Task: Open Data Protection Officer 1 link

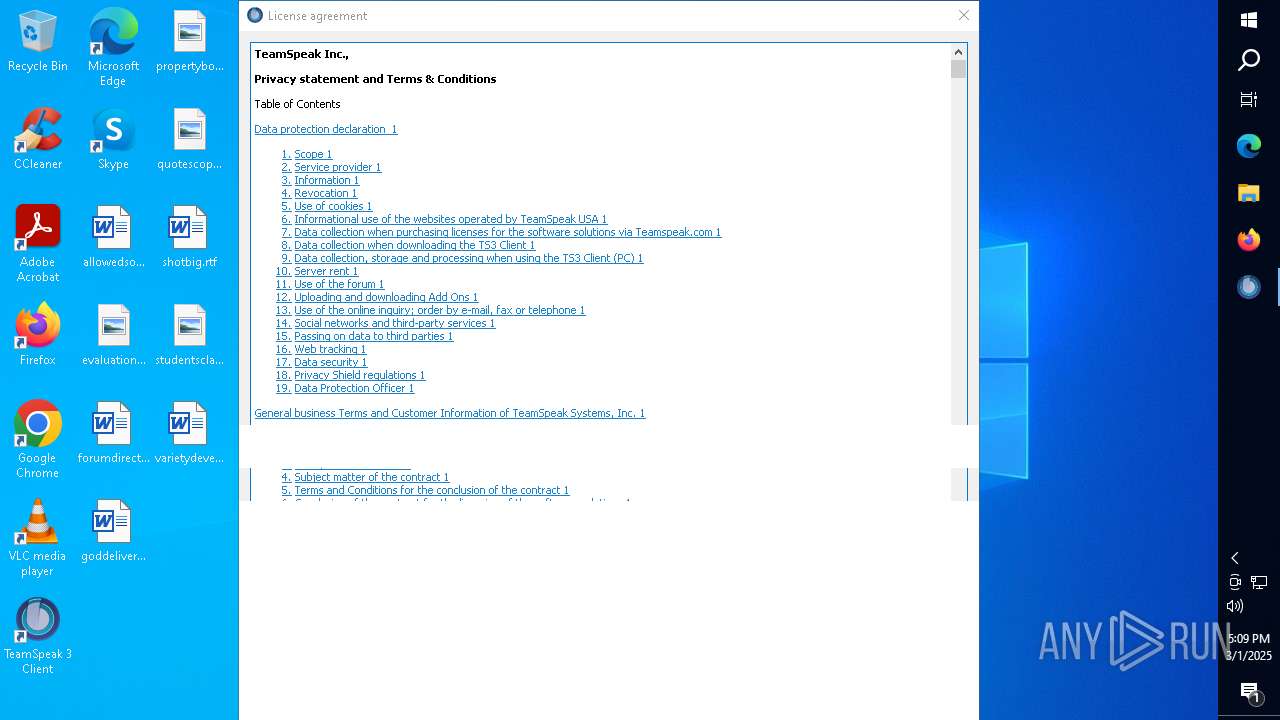Action: pos(354,388)
